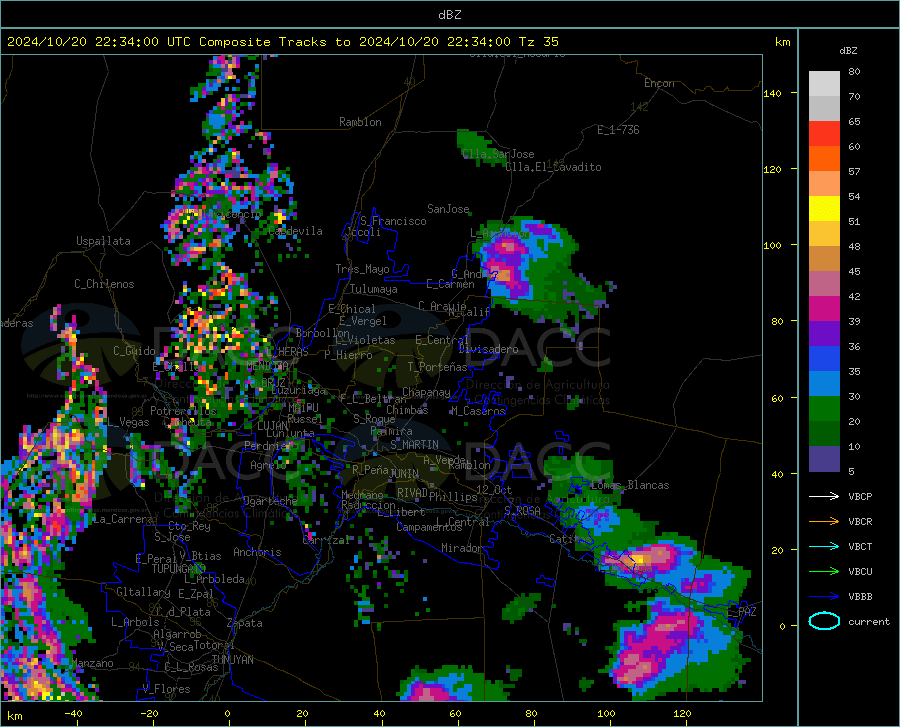Click the 'E_1-736' map label

click(618, 130)
